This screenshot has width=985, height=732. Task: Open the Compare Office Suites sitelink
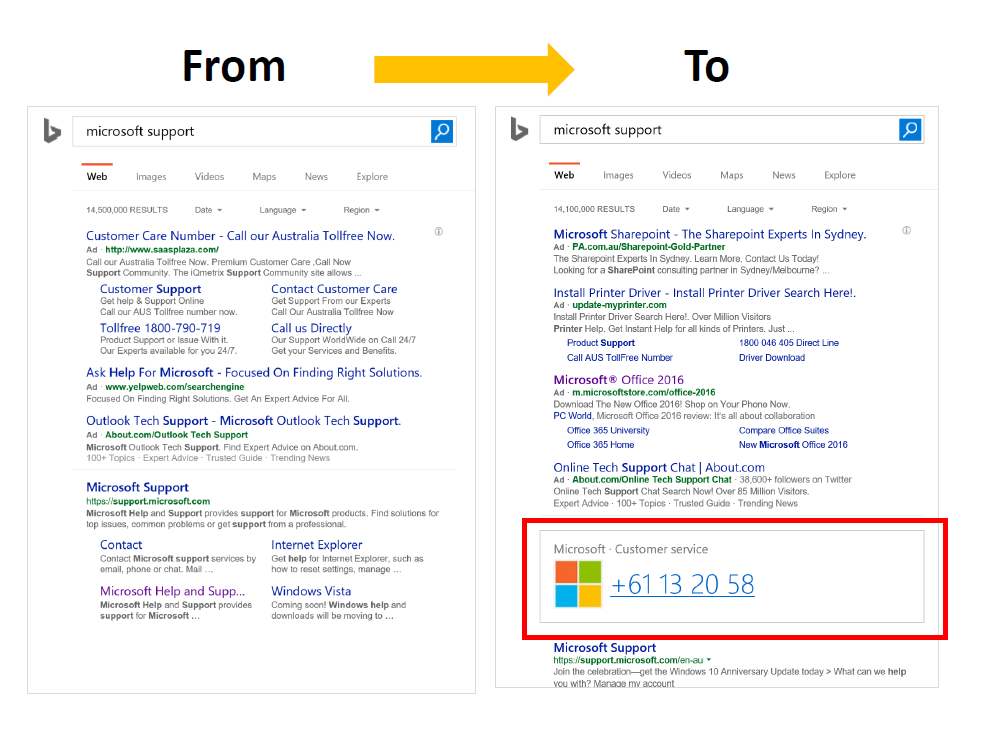pos(783,430)
